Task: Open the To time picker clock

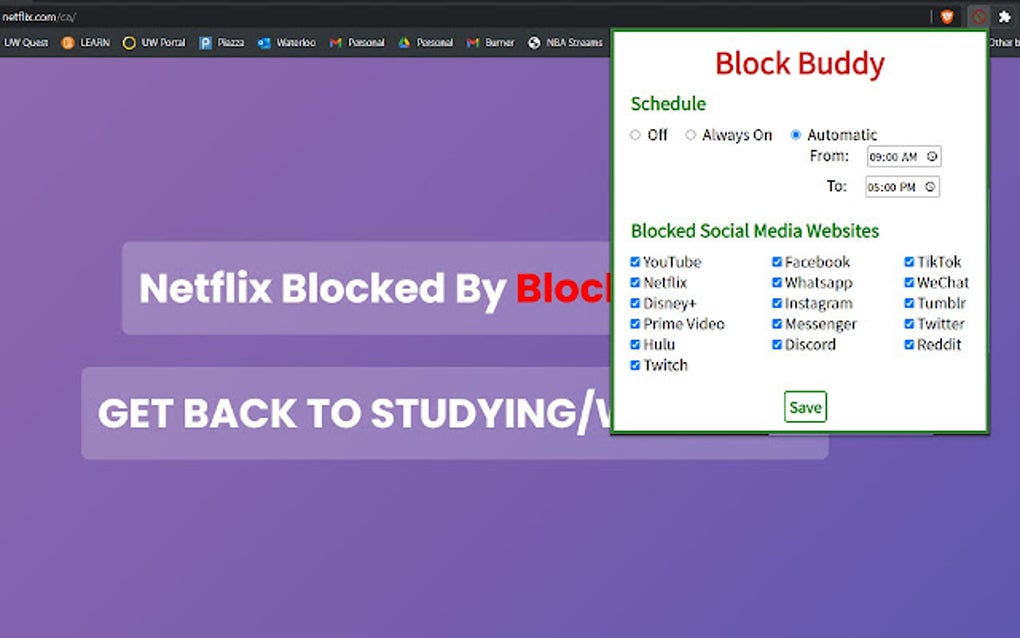Action: [x=930, y=186]
